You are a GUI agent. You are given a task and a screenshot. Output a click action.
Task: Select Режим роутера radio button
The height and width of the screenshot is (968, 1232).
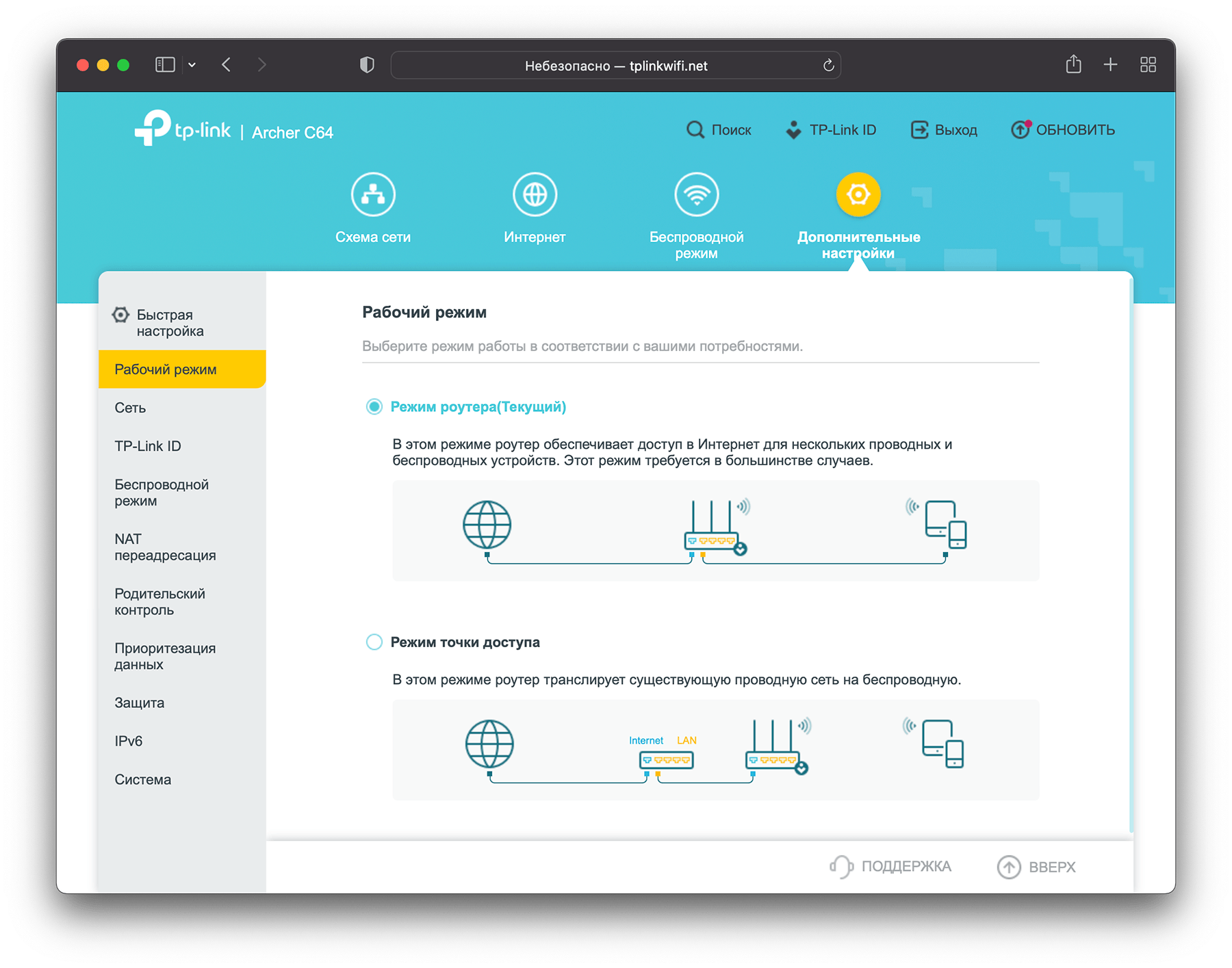tap(374, 407)
